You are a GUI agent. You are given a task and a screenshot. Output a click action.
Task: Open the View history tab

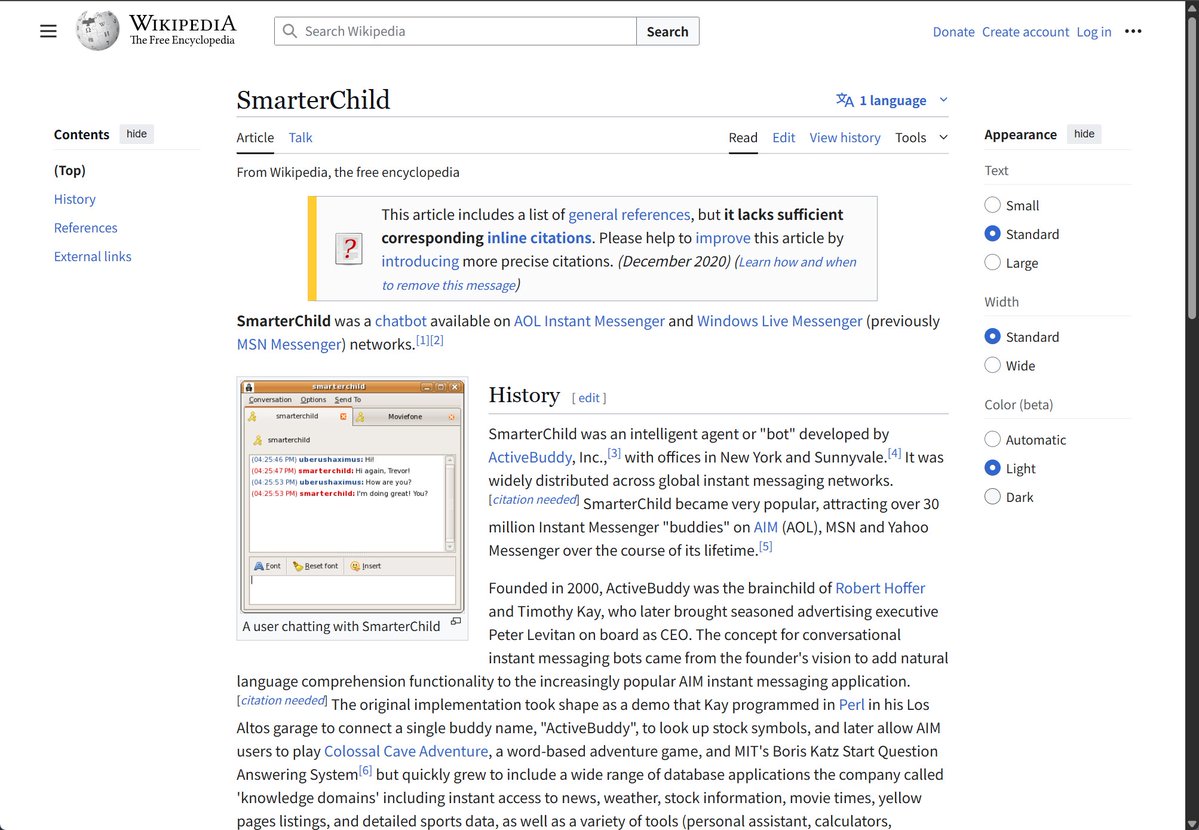pyautogui.click(x=845, y=138)
